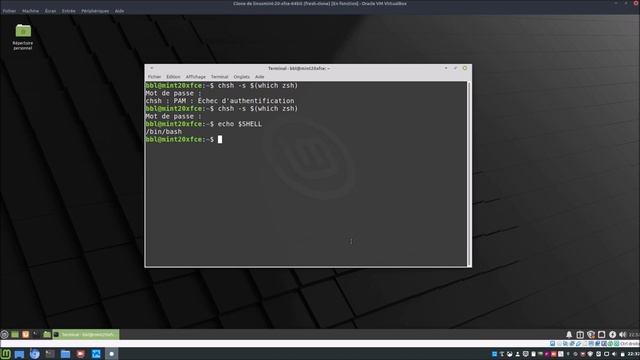Select Terminal task button in guest panel
The height and width of the screenshot is (360, 640).
pyautogui.click(x=86, y=334)
